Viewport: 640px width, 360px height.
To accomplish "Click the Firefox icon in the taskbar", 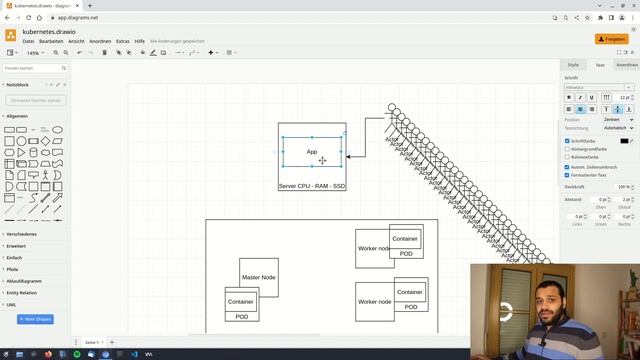I will click(x=48, y=354).
